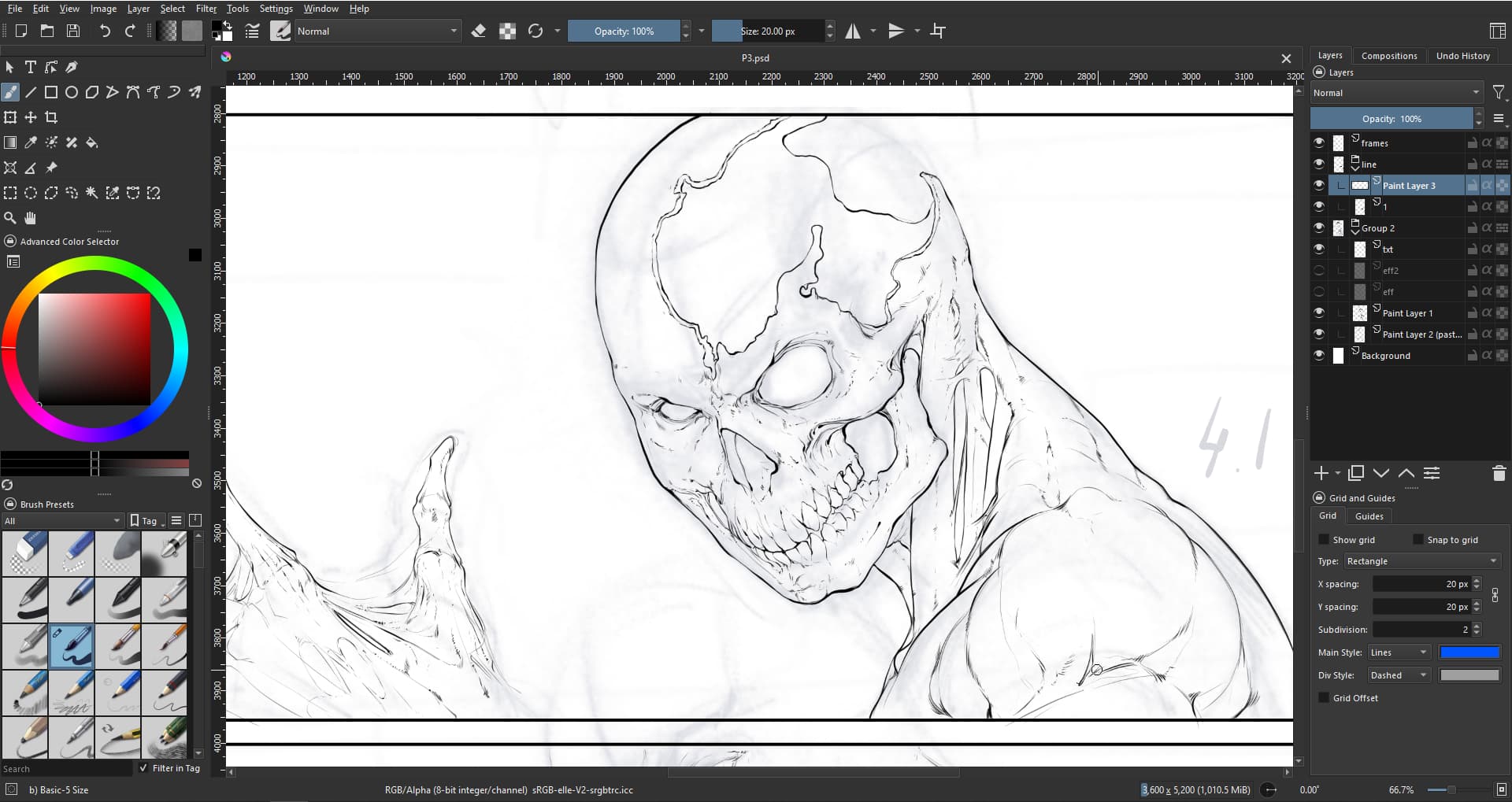Activate the Move tool
Image resolution: width=1512 pixels, height=802 pixels.
click(31, 117)
